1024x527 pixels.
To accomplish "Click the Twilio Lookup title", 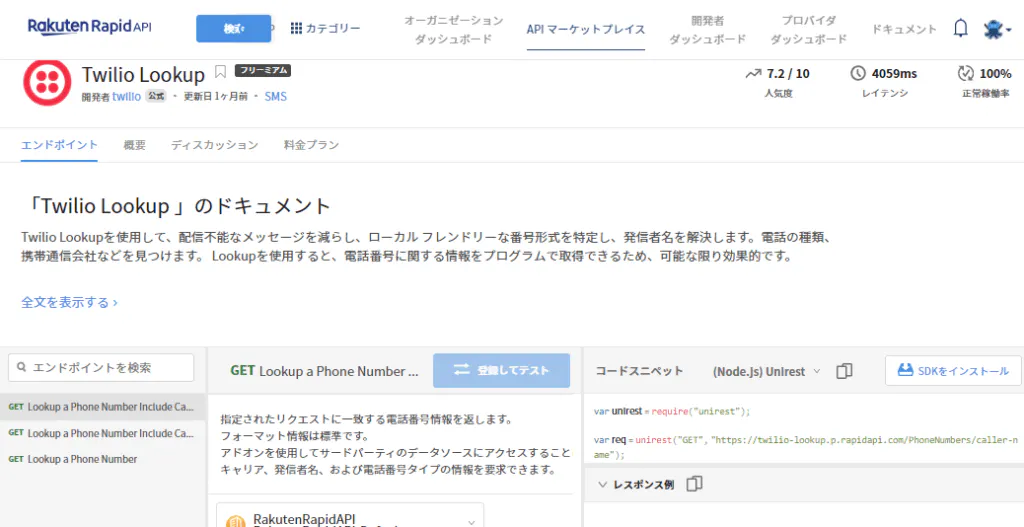I will click(143, 75).
